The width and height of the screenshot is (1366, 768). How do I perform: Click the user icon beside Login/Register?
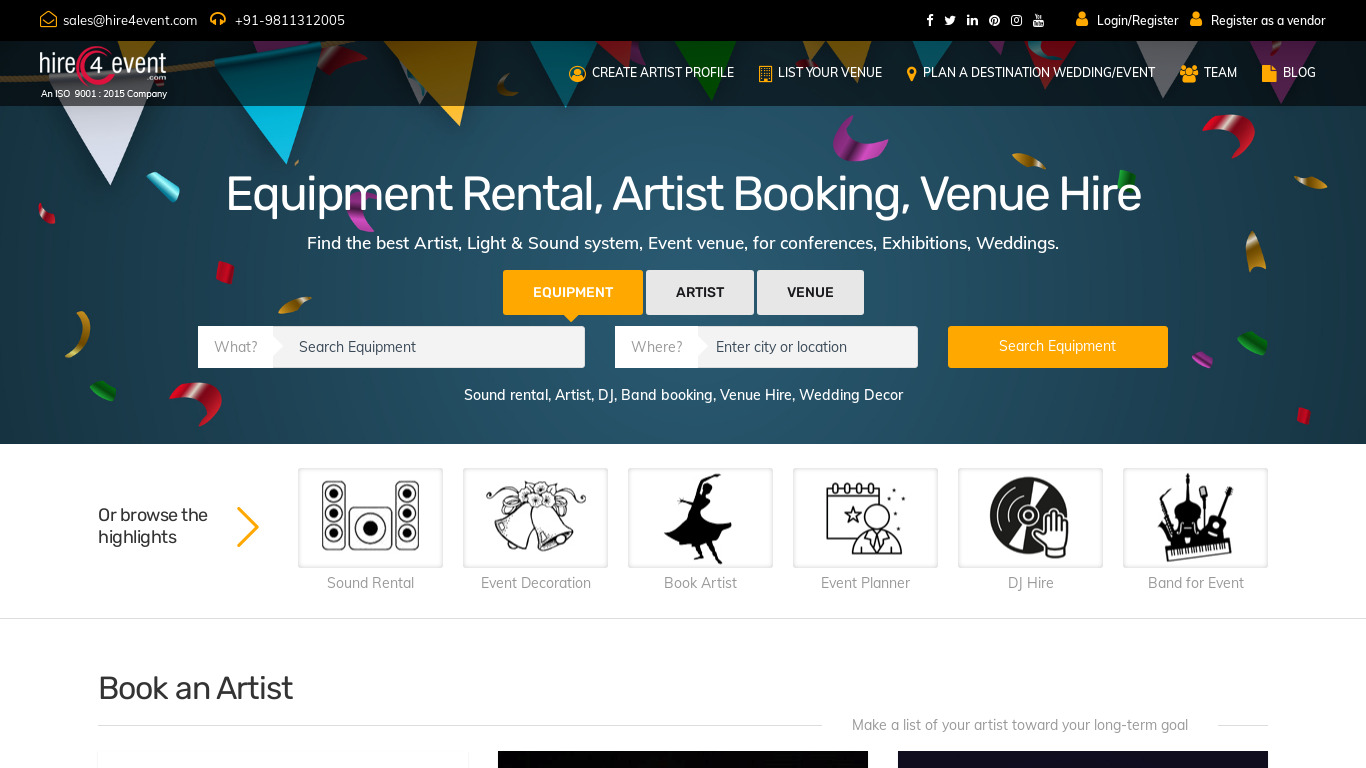pos(1082,19)
